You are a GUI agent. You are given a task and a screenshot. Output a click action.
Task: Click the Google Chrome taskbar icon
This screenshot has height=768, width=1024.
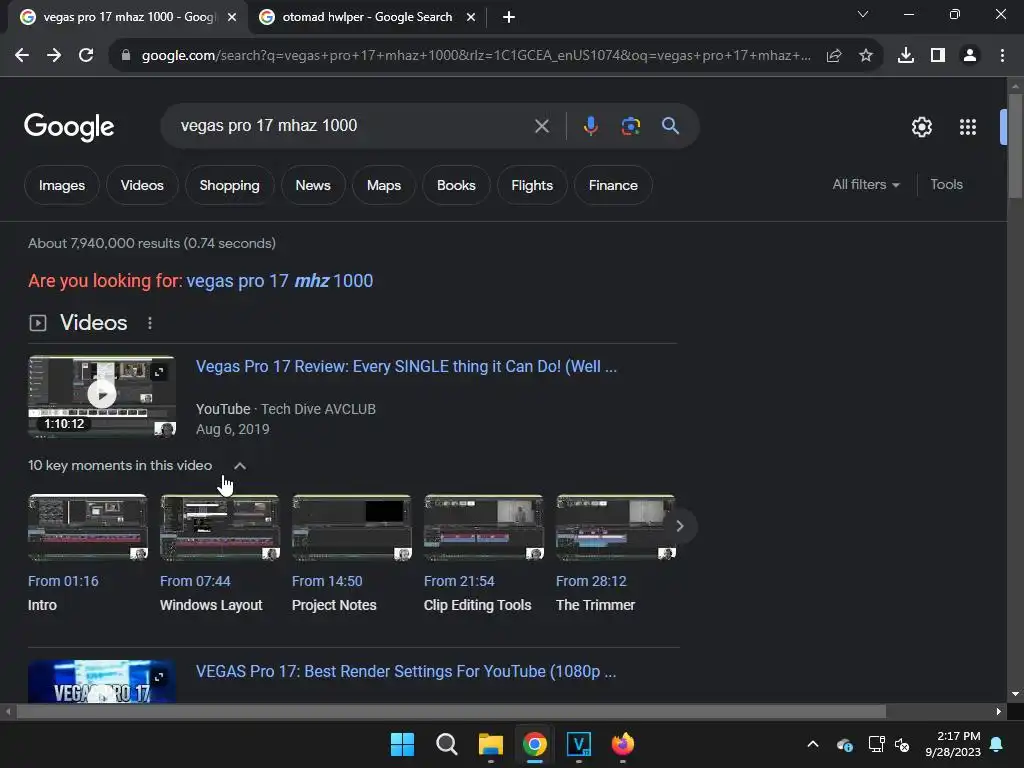point(534,744)
